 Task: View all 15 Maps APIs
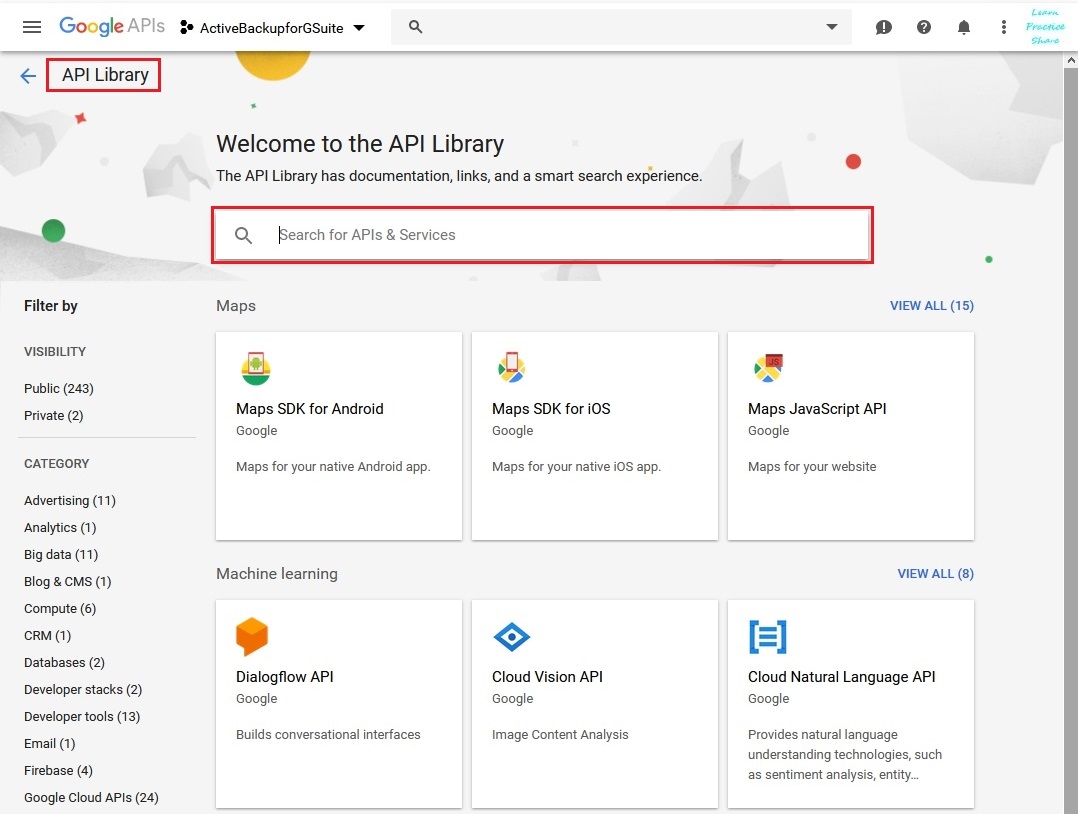click(x=932, y=305)
